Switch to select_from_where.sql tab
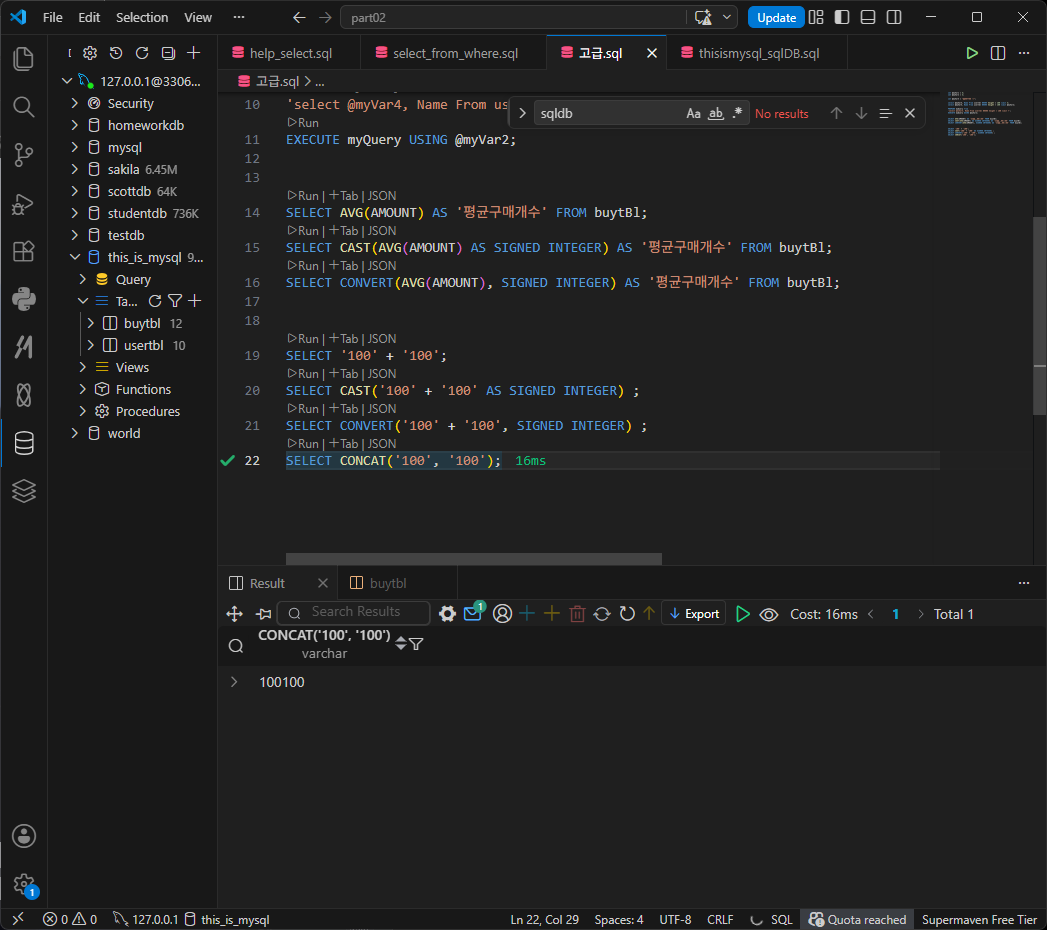The height and width of the screenshot is (930, 1047). pyautogui.click(x=453, y=53)
